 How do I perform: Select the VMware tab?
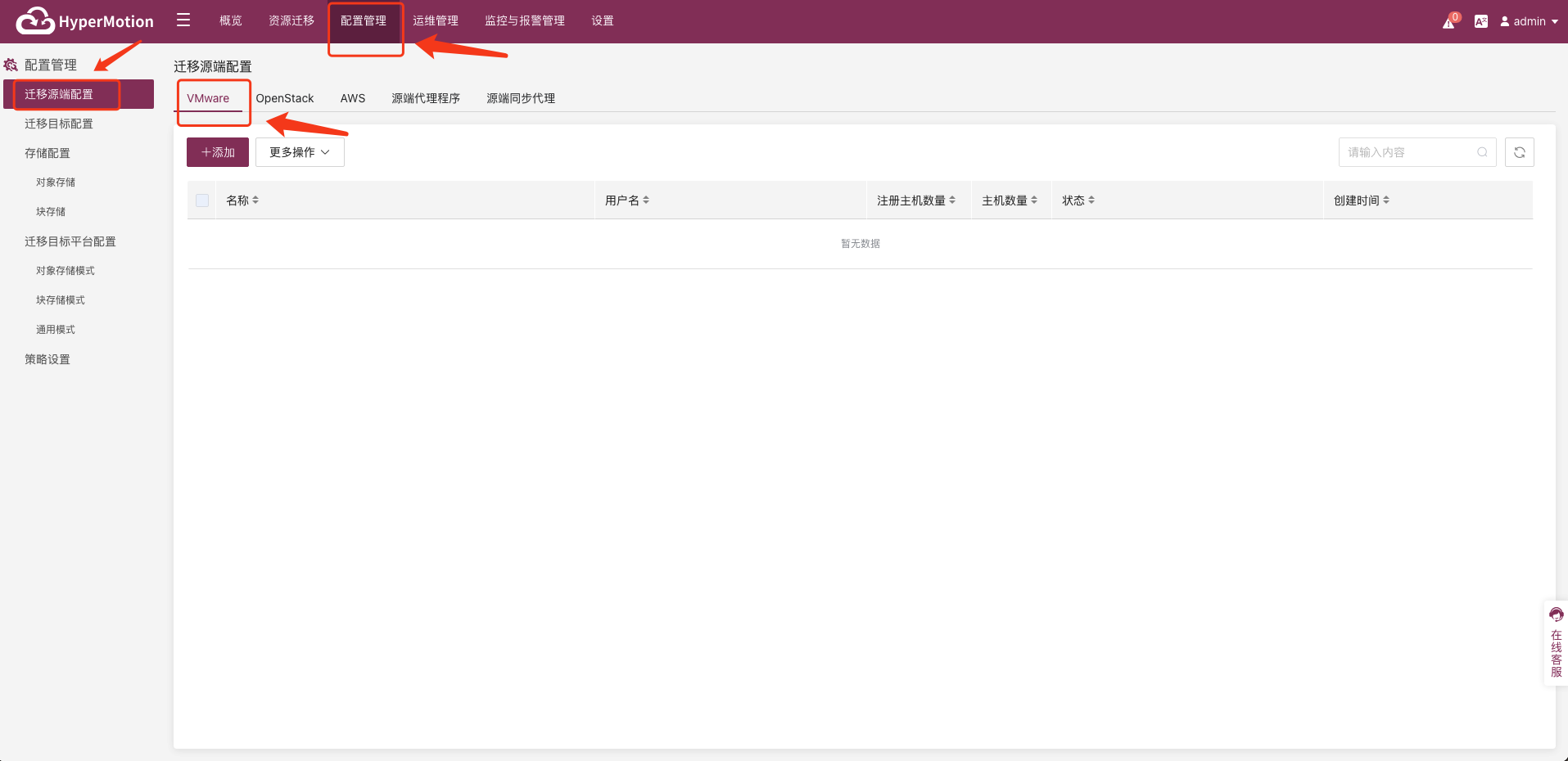208,98
